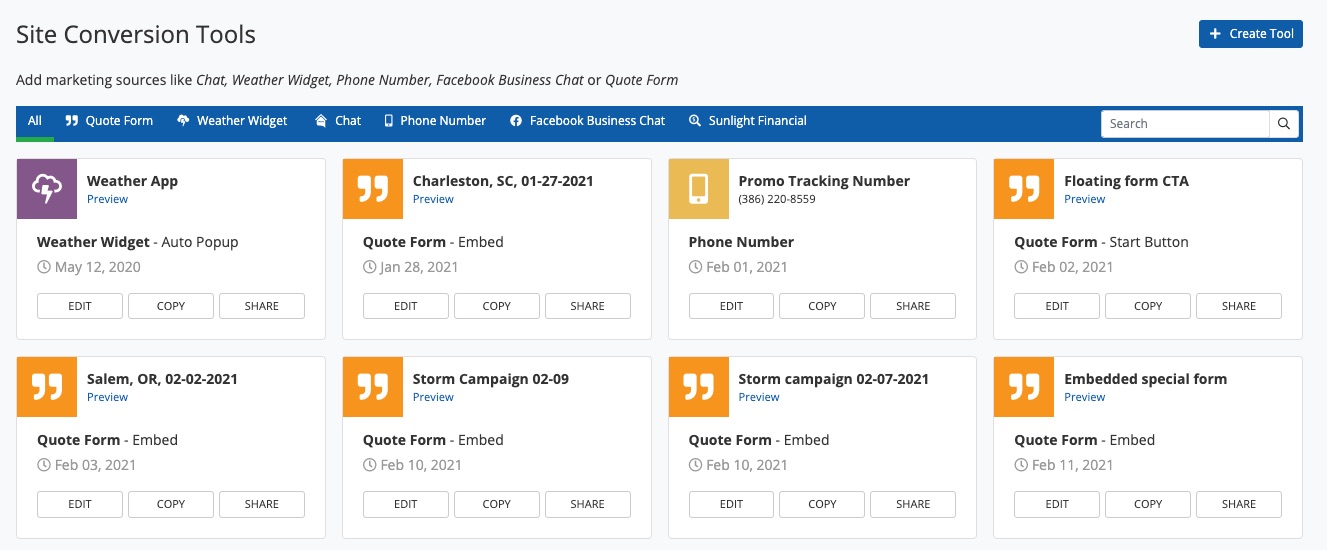This screenshot has width=1327, height=550.
Task: Share the Embedded special form tool
Action: [x=1238, y=504]
